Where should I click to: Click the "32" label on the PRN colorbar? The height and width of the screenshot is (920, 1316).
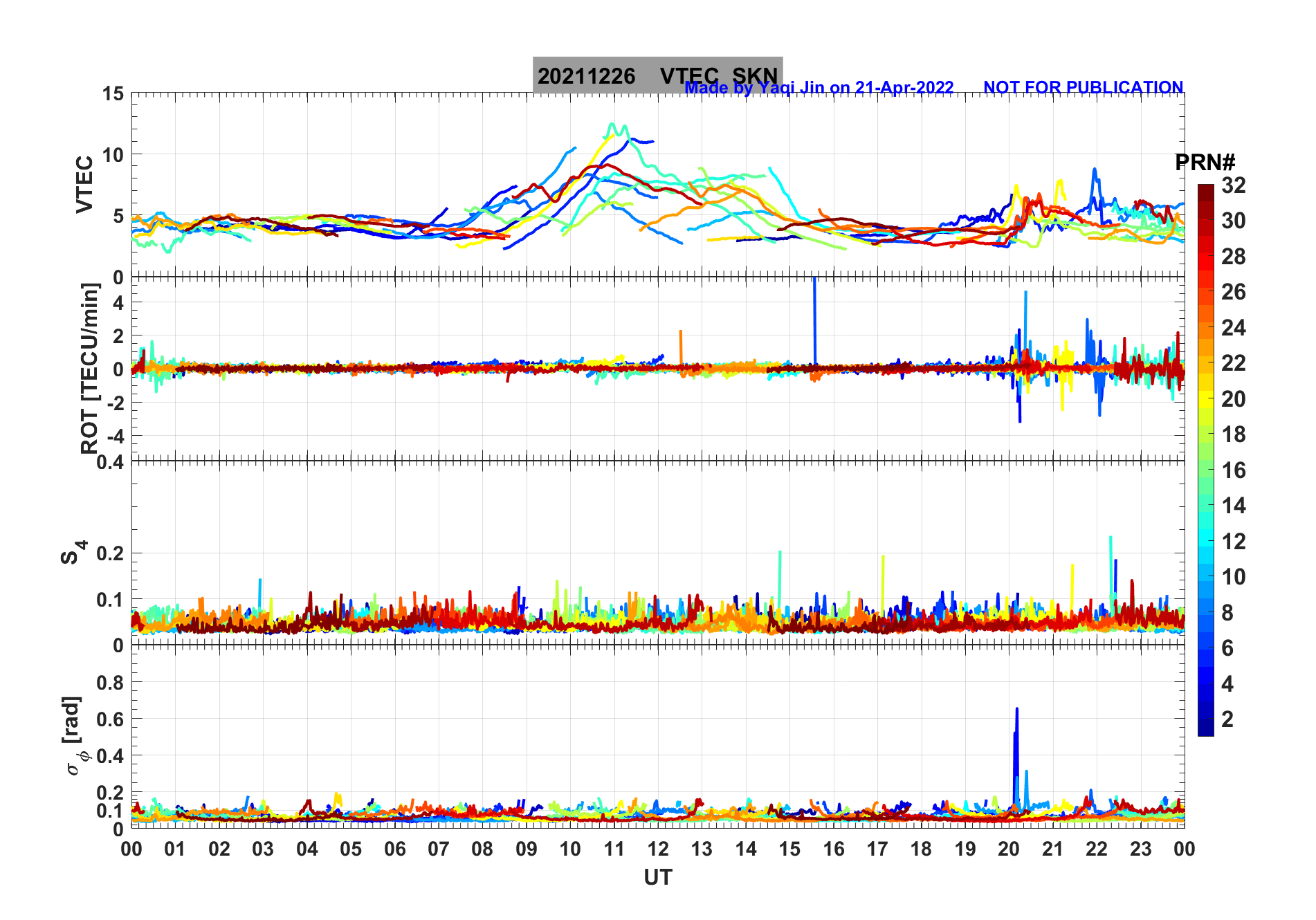coord(1233,185)
